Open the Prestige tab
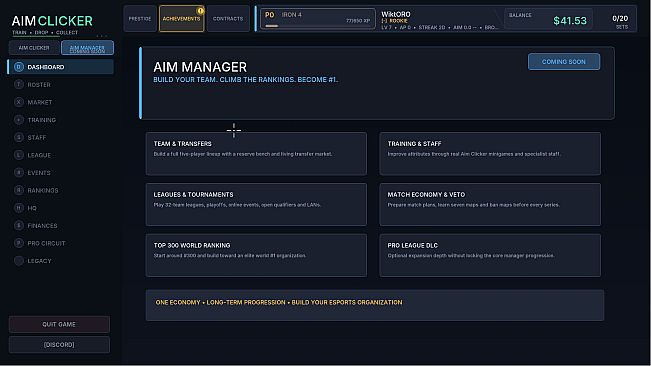Image resolution: width=651 pixels, height=366 pixels. coord(140,19)
